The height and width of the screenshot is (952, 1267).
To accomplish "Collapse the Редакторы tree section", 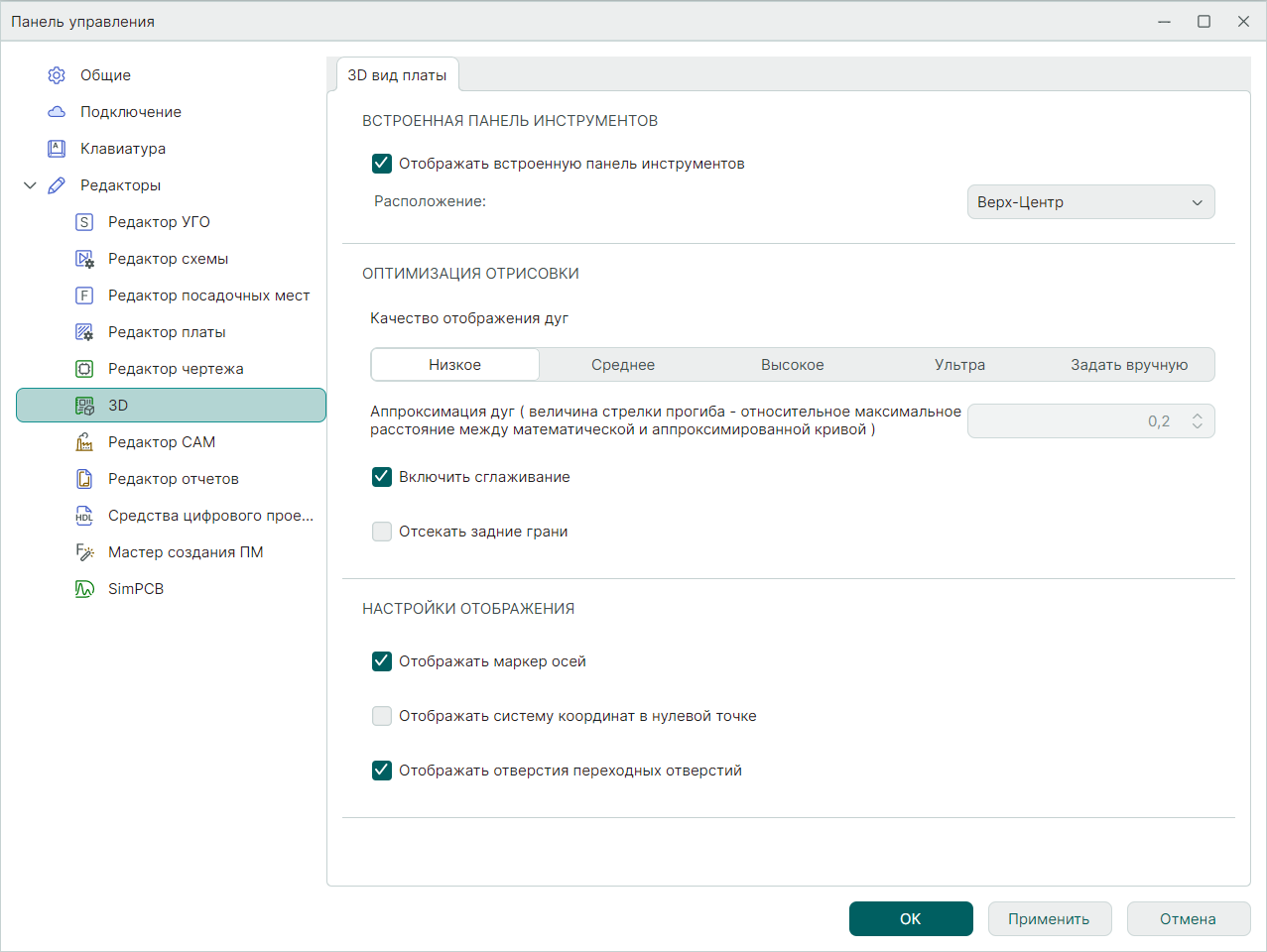I will pos(30,185).
